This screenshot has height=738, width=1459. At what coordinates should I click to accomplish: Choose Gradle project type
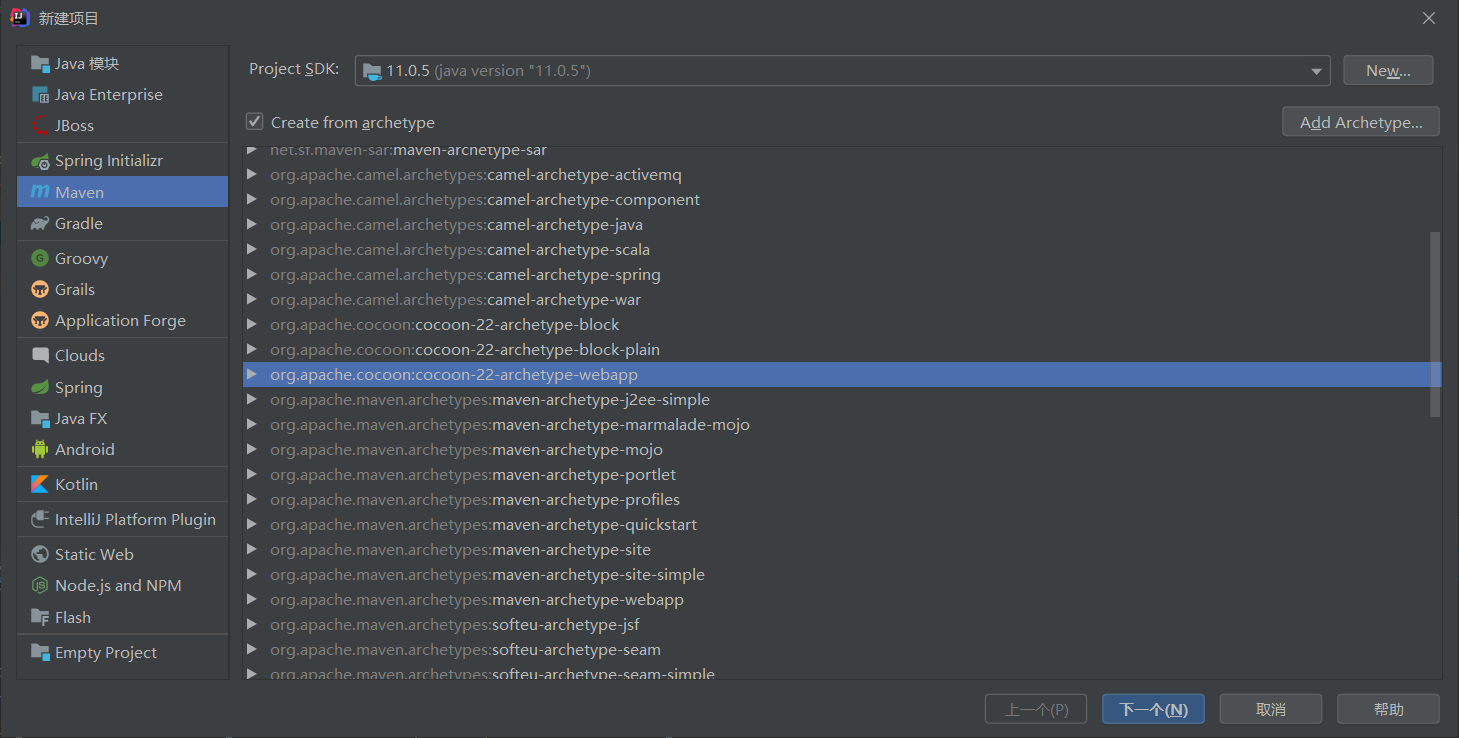(122, 224)
